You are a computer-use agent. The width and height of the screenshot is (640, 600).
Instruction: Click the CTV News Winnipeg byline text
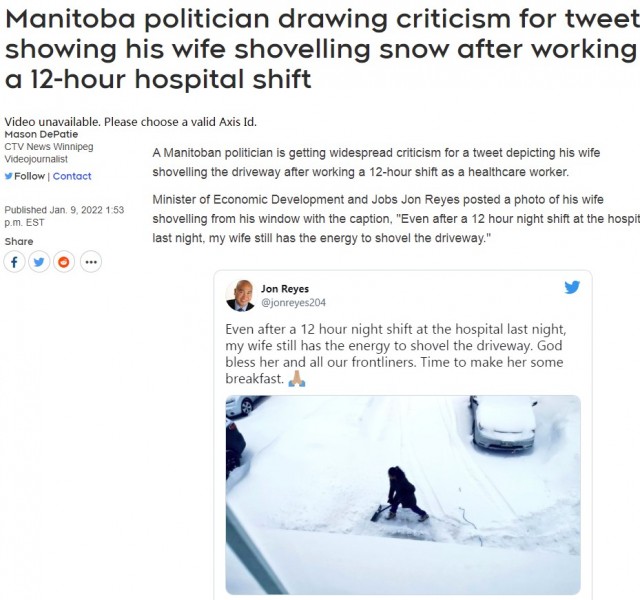click(x=50, y=147)
